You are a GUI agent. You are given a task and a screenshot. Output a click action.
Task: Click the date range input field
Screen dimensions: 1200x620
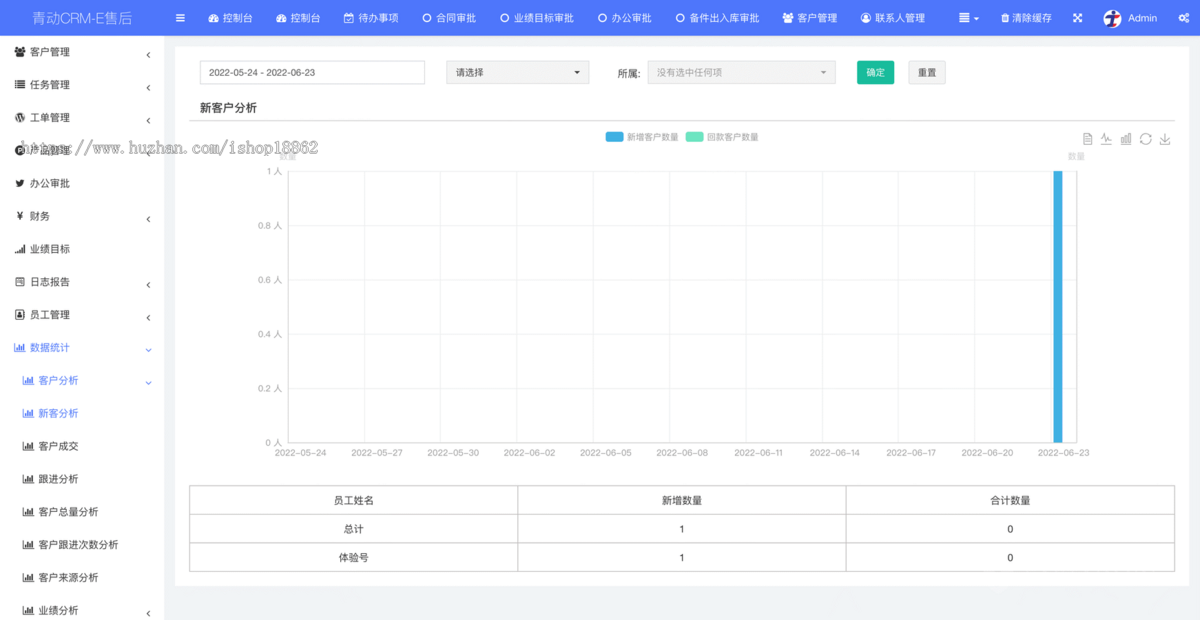coord(312,72)
